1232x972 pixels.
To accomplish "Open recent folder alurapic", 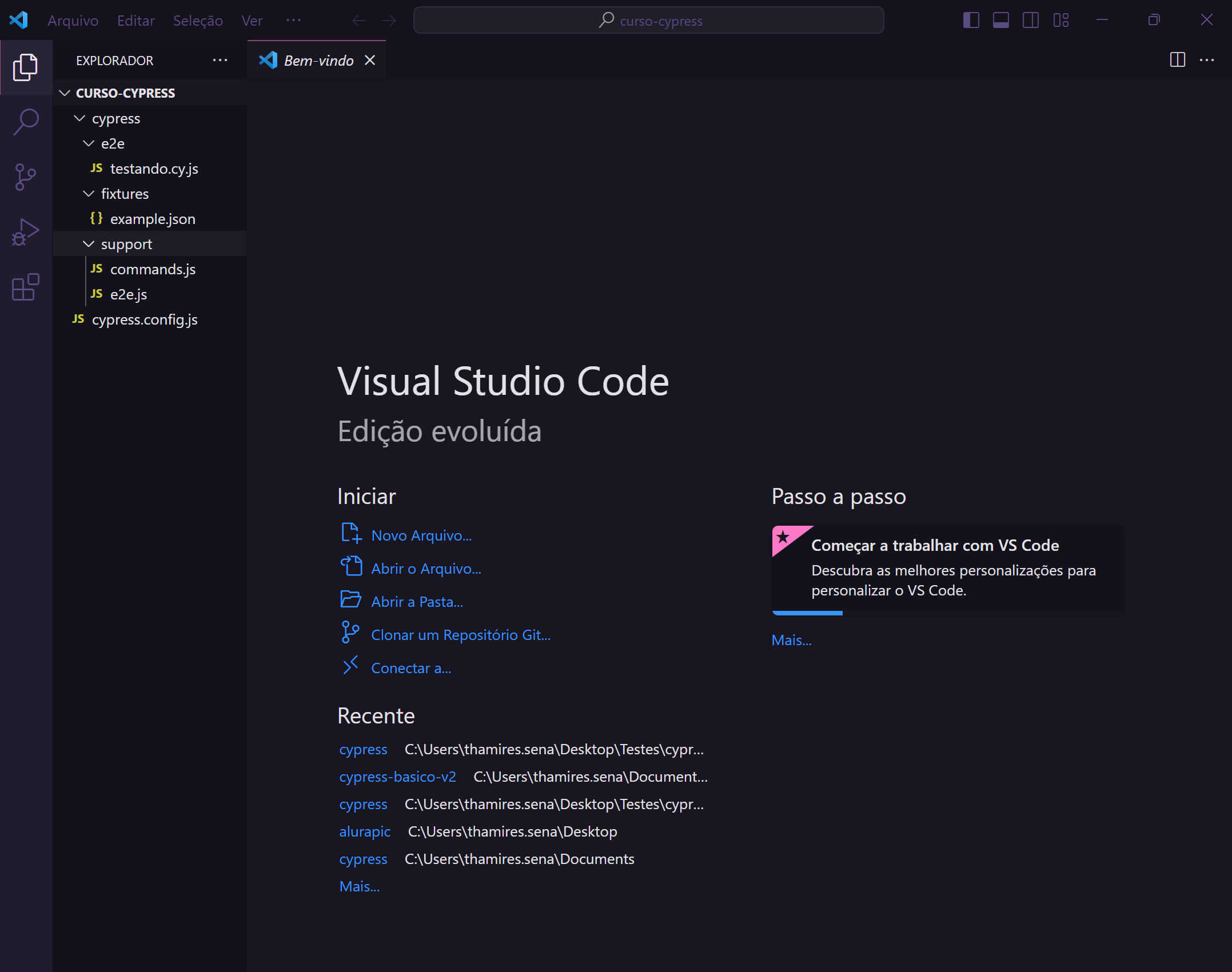I will 365,831.
